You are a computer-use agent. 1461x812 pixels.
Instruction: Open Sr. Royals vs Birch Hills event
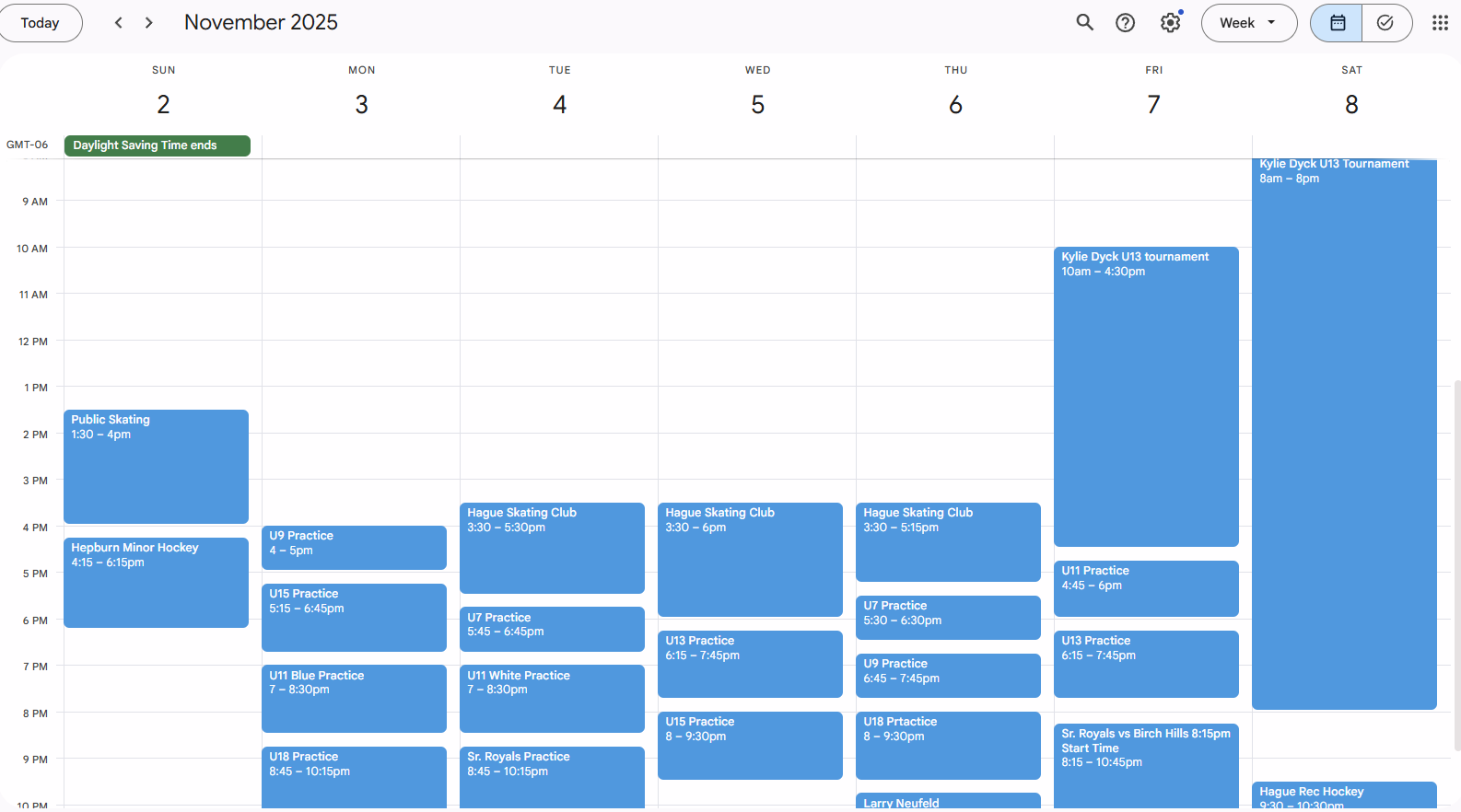(1146, 764)
